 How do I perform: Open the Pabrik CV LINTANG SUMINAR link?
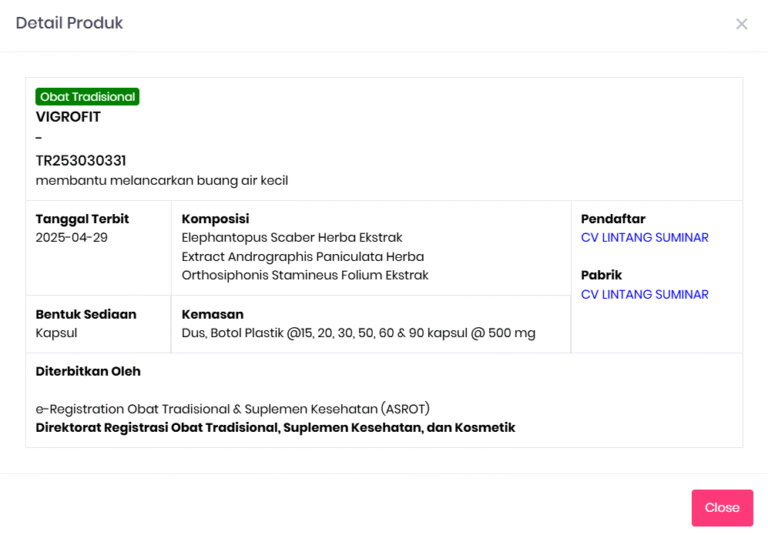[x=644, y=295]
